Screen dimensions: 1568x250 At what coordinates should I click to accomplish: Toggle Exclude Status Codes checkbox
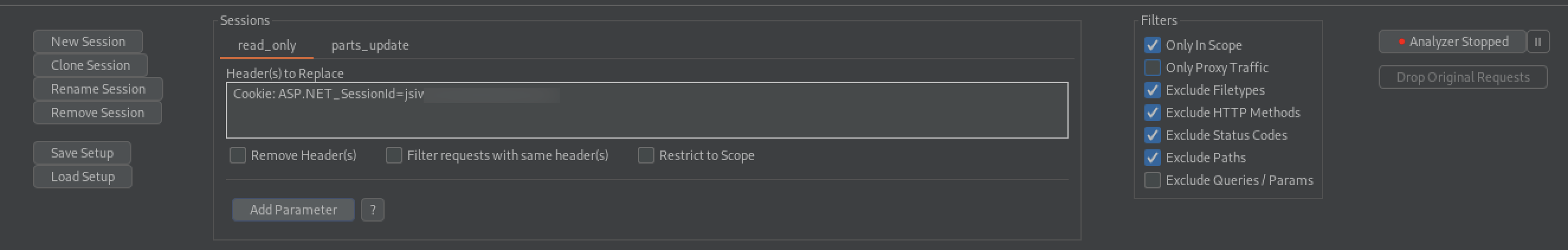(x=1152, y=134)
